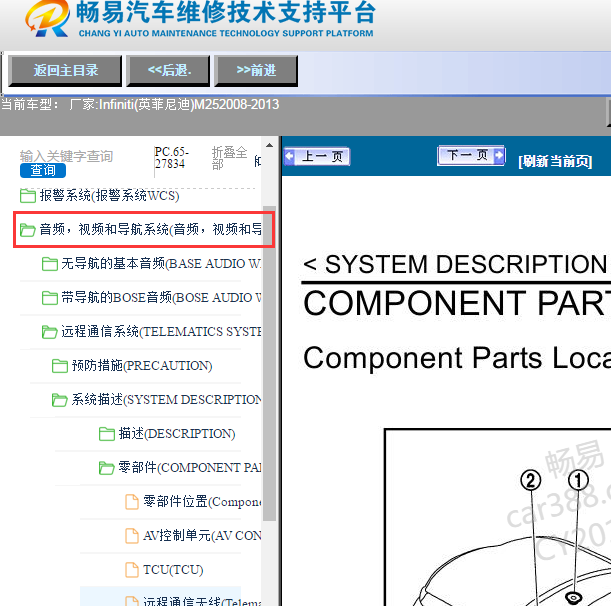Select 零部件(COMPONENT PARTS) tree item
611x606 pixels.
190,468
